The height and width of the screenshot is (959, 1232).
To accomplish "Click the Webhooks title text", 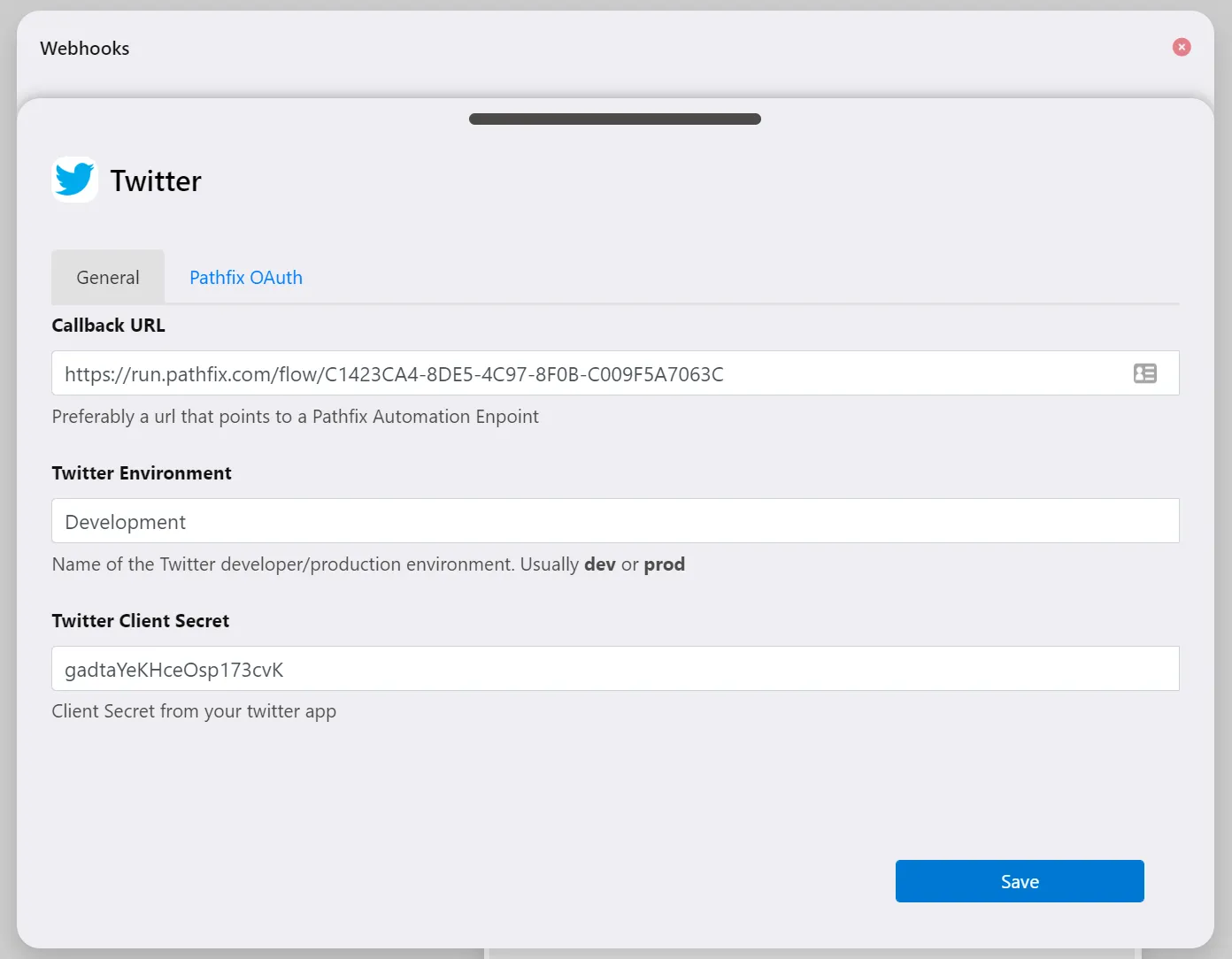I will [85, 49].
